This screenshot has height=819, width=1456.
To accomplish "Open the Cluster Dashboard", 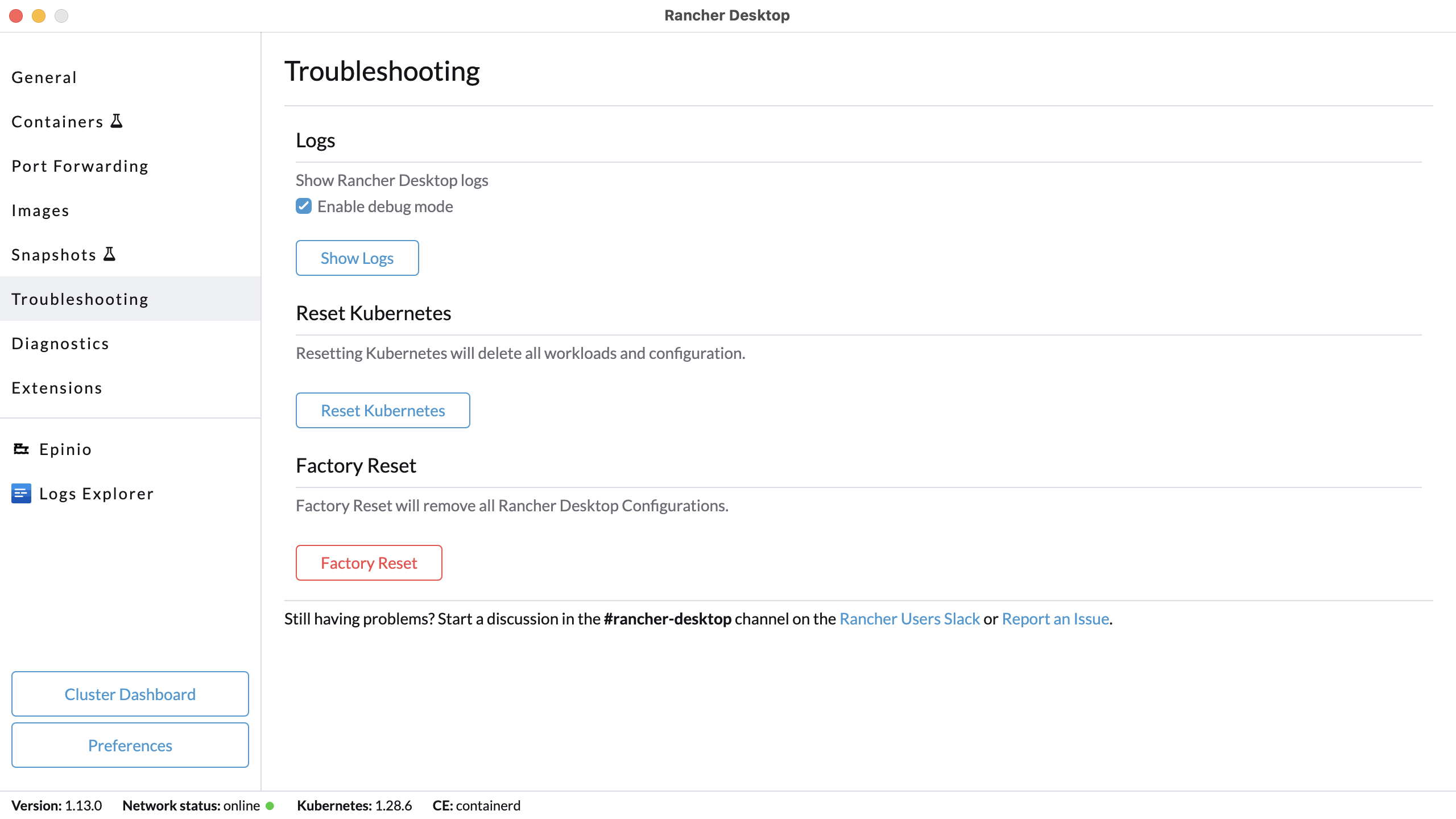I will [130, 694].
